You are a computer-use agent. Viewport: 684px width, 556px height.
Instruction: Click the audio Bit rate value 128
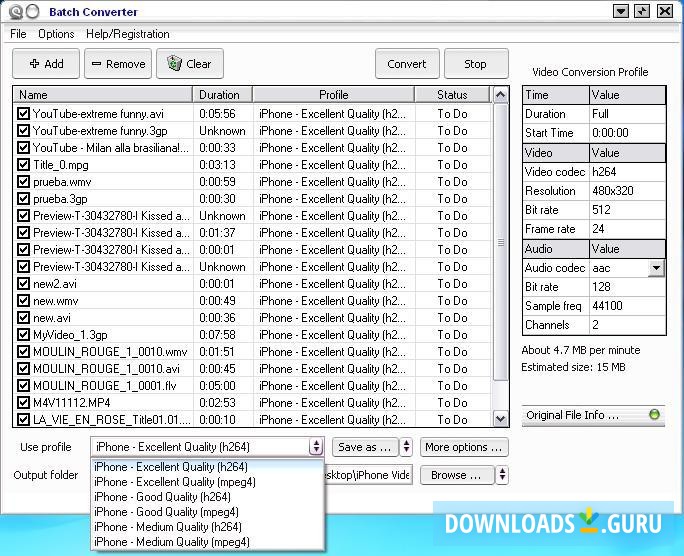coord(627,287)
